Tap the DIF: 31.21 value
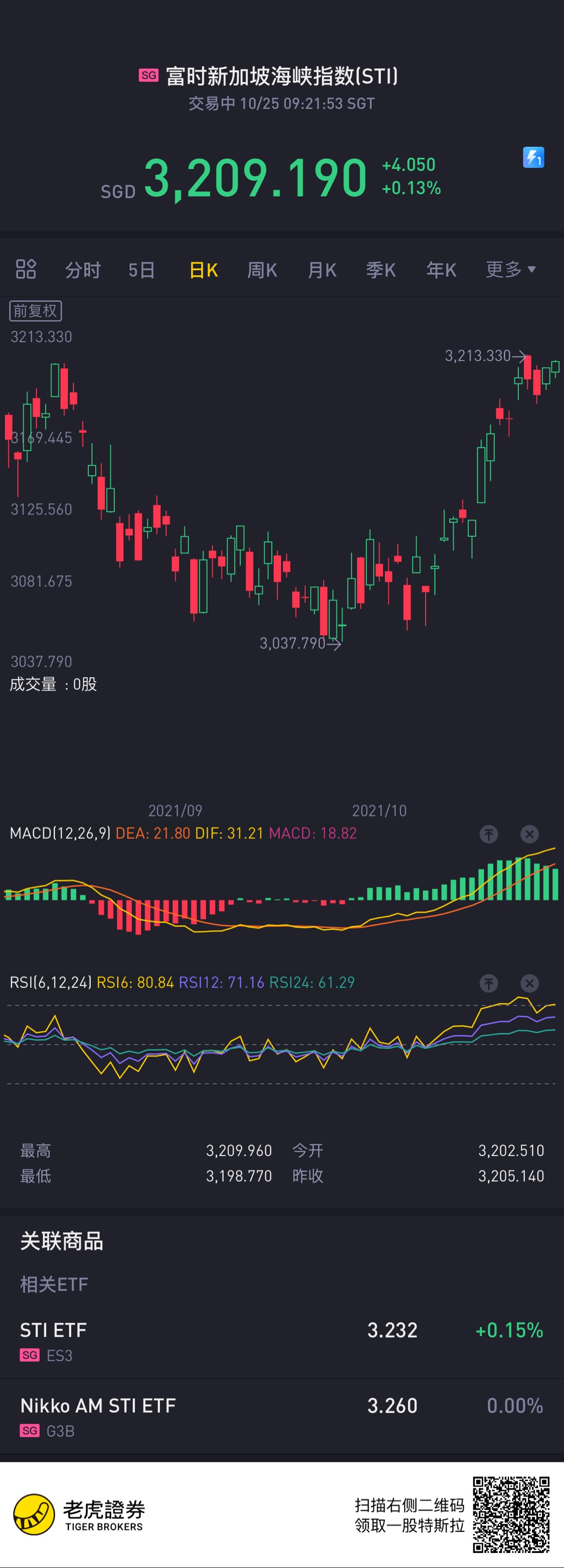Viewport: 564px width, 1568px height. point(229,833)
